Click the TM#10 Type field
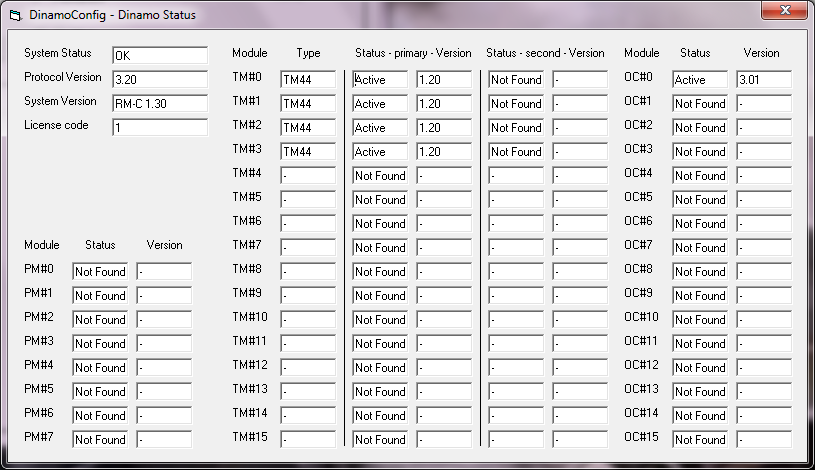This screenshot has height=470, width=815. point(308,320)
